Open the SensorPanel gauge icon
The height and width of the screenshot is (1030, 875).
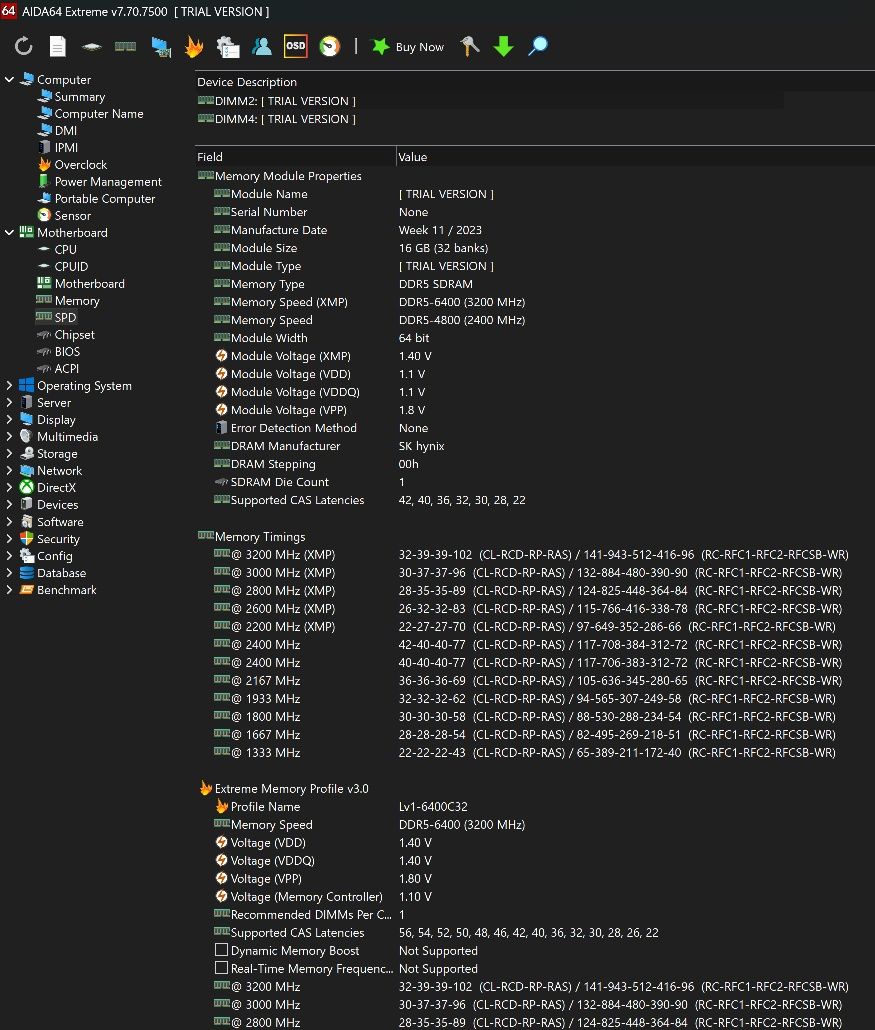point(330,47)
